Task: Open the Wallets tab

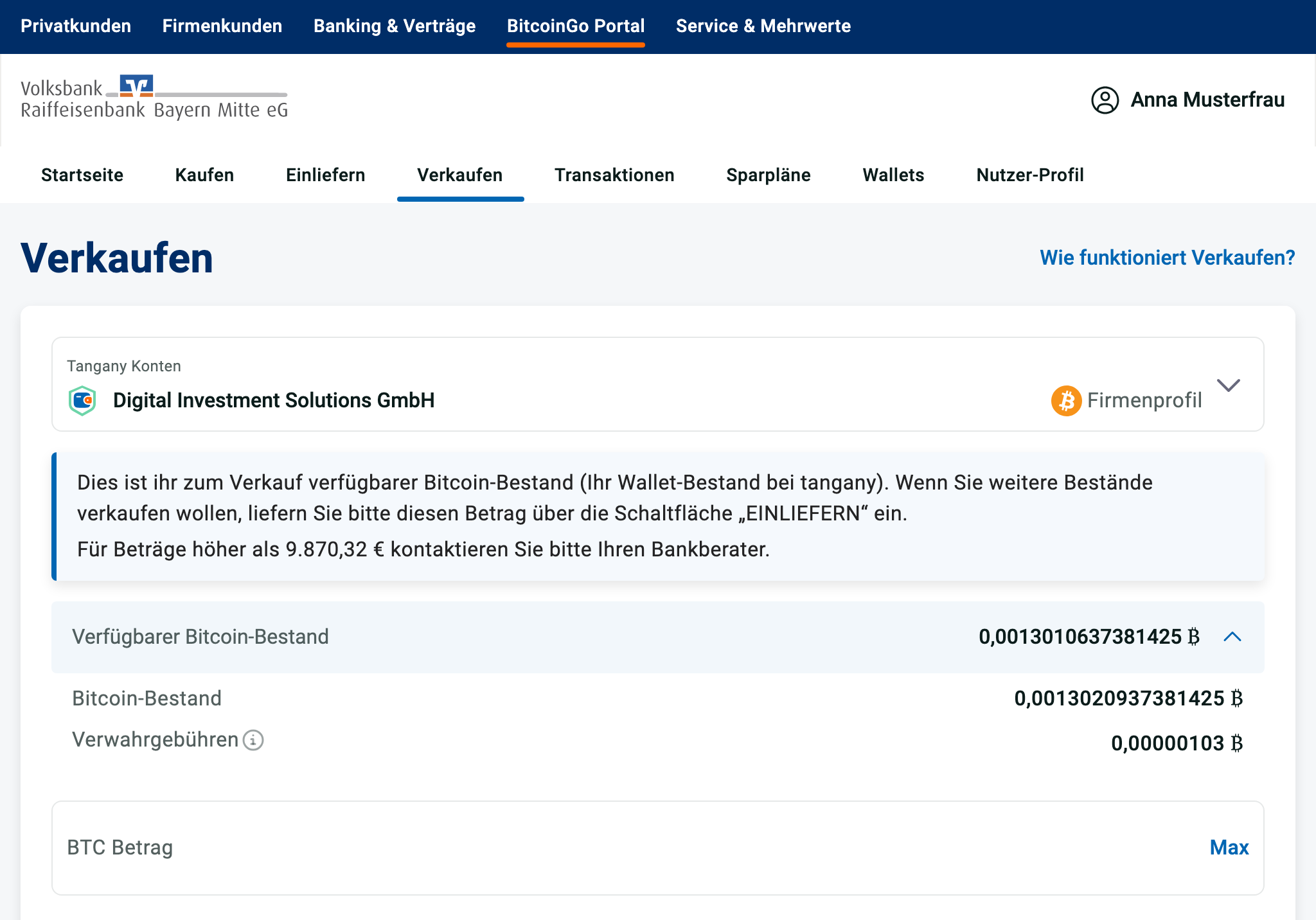Action: [893, 175]
